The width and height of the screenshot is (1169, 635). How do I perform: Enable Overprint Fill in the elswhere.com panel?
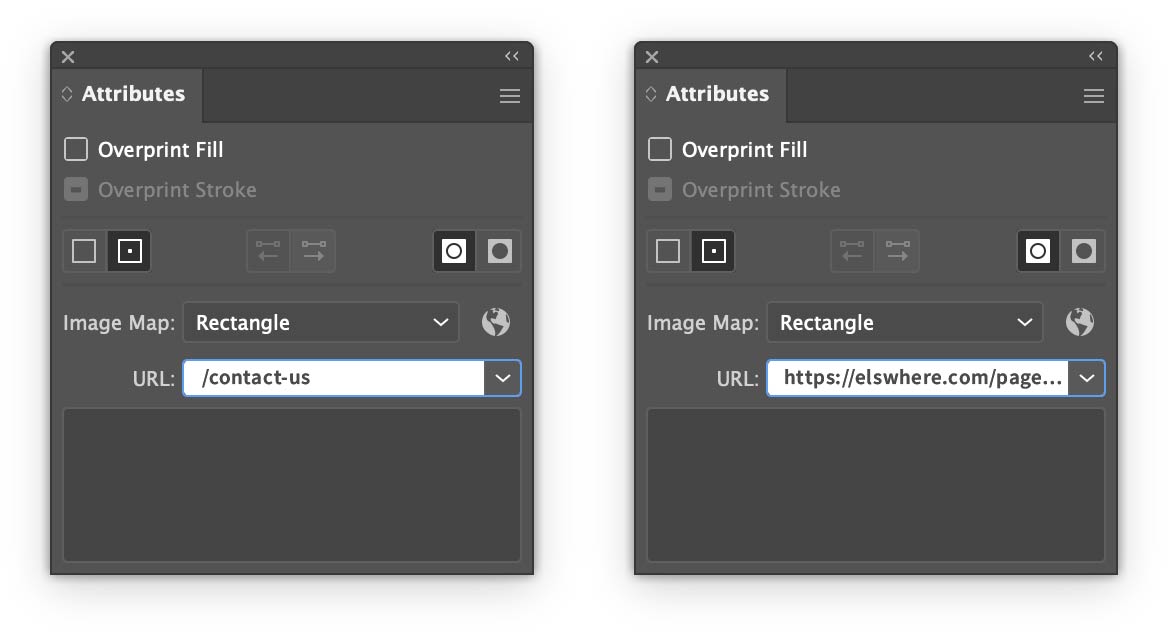660,150
